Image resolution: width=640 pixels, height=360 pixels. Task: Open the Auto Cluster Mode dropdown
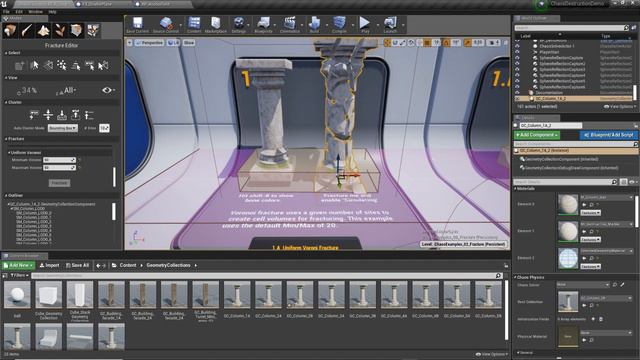point(62,128)
